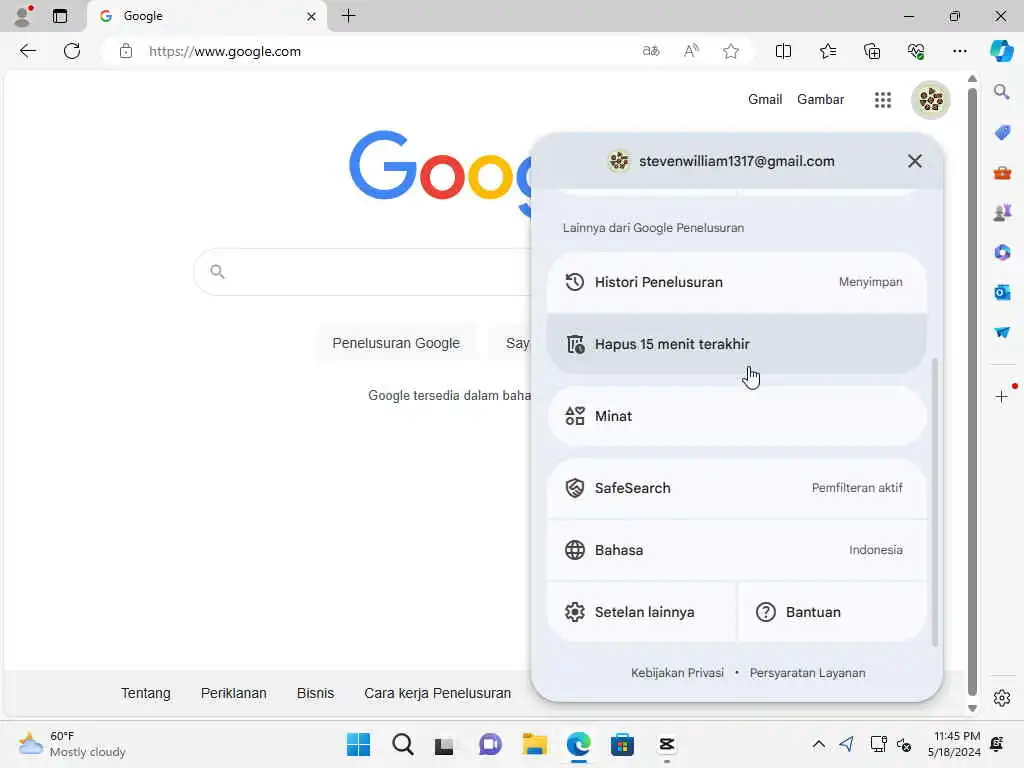Open Edge profile icon in title bar

coord(23,16)
